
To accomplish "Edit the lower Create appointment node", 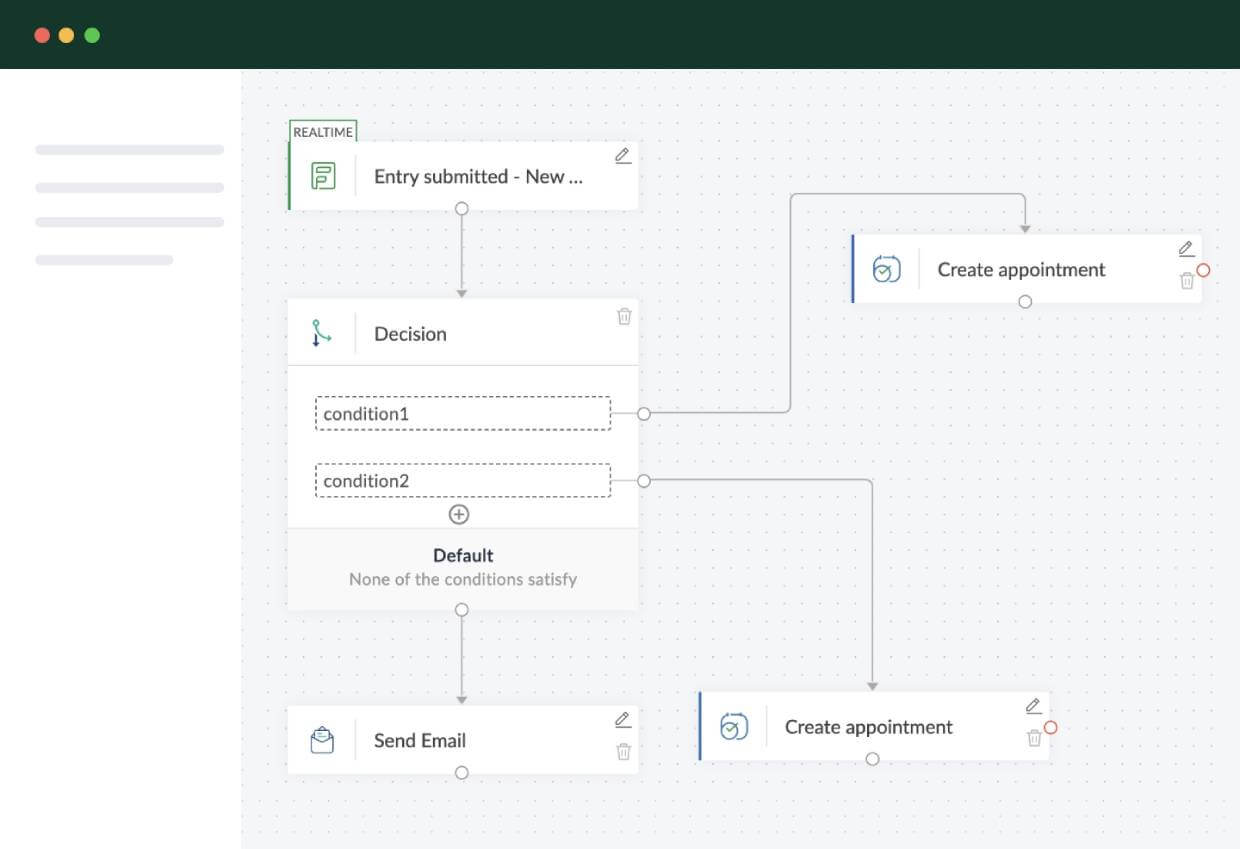I will click(x=1034, y=706).
